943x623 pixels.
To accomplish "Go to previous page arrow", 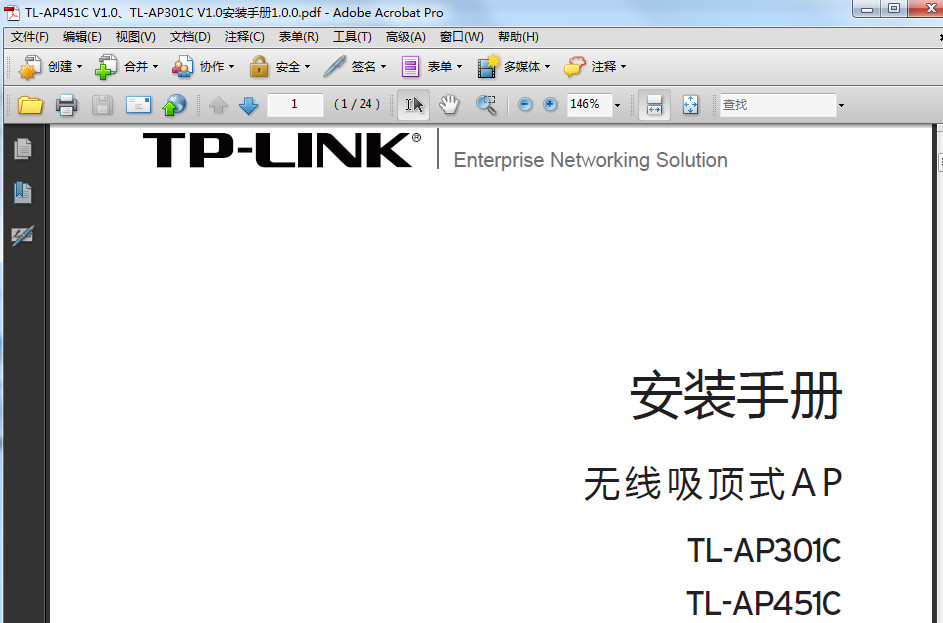I will click(218, 105).
